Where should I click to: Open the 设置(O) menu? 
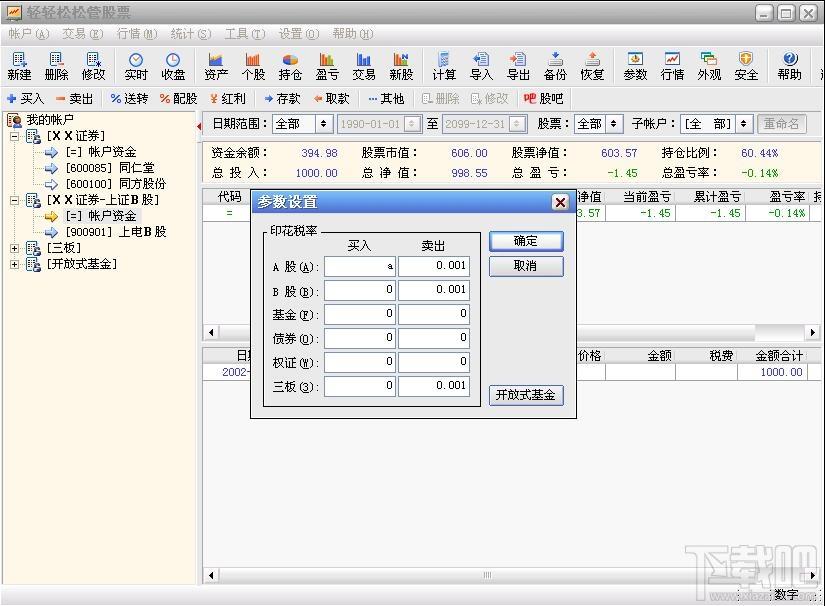pos(299,34)
